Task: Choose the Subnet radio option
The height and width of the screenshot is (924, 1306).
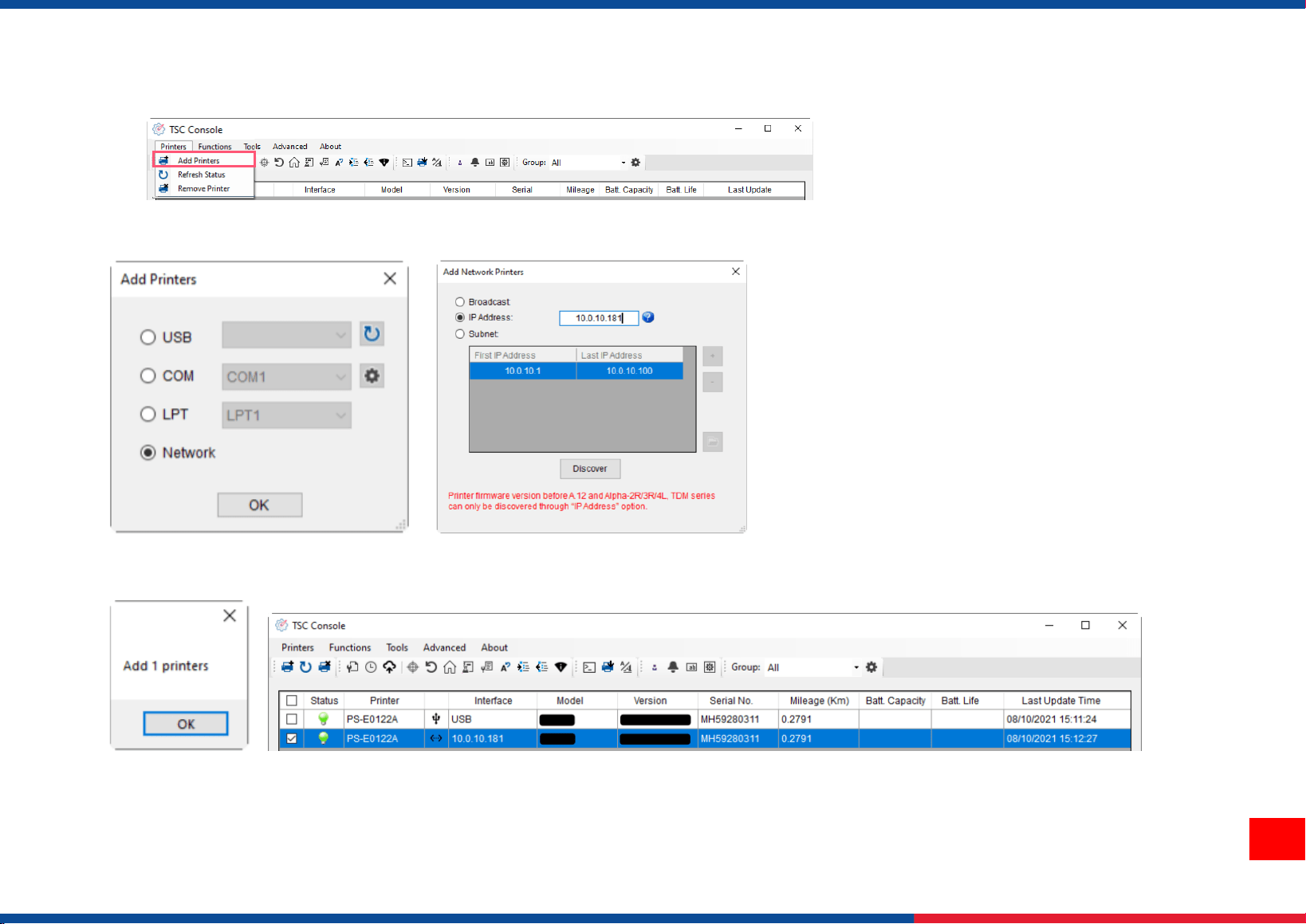Action: click(x=459, y=334)
